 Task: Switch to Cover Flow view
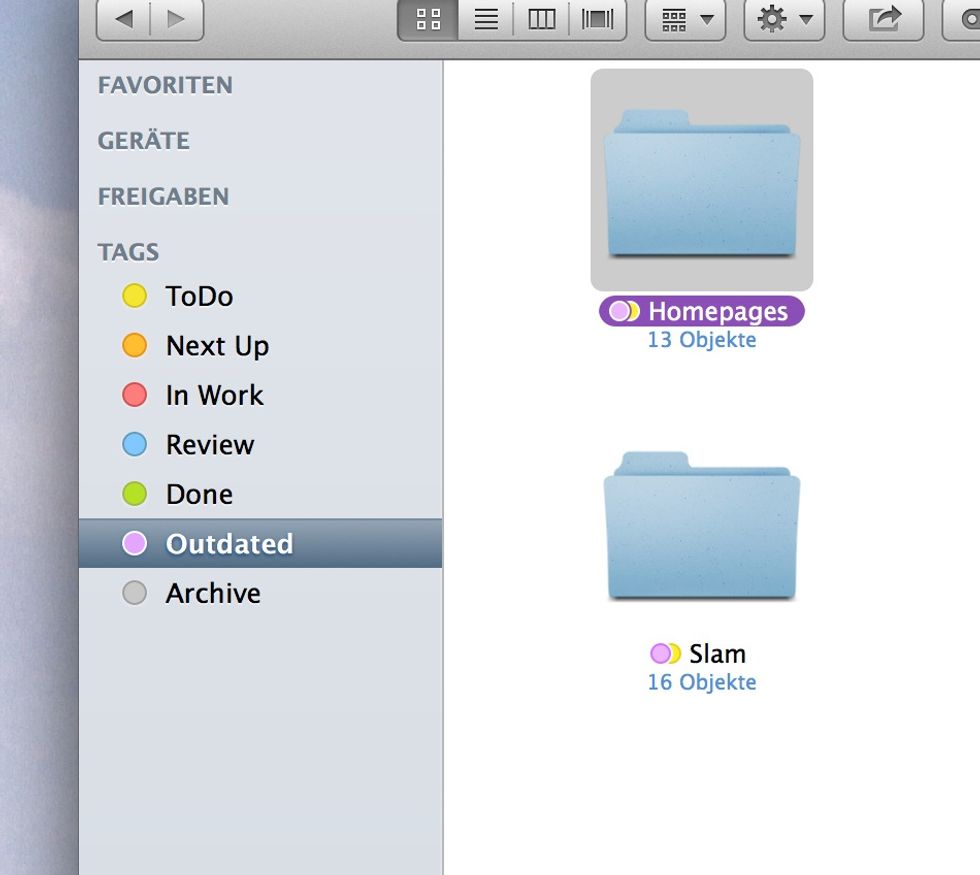[598, 19]
